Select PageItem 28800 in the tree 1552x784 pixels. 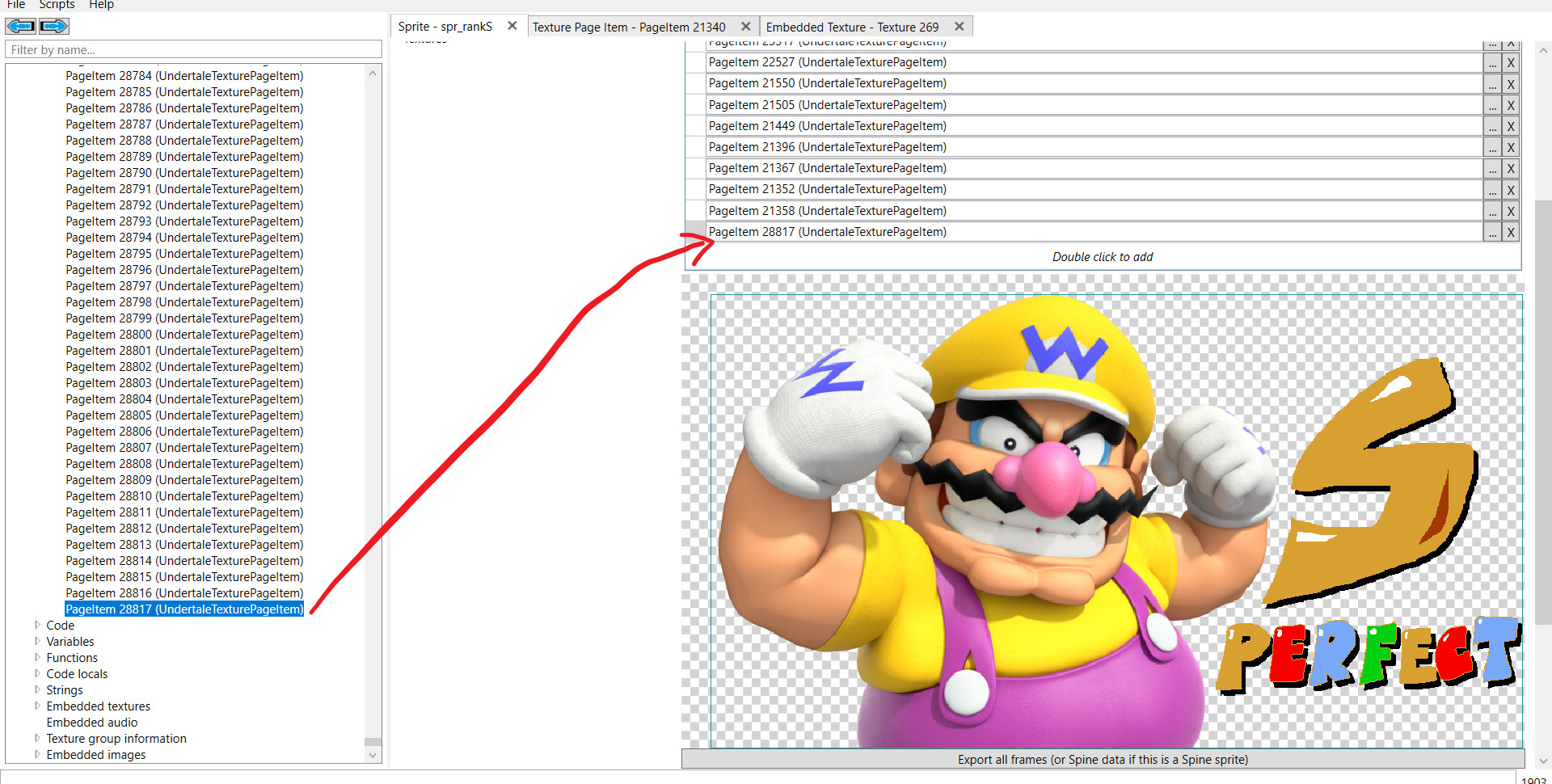[184, 335]
